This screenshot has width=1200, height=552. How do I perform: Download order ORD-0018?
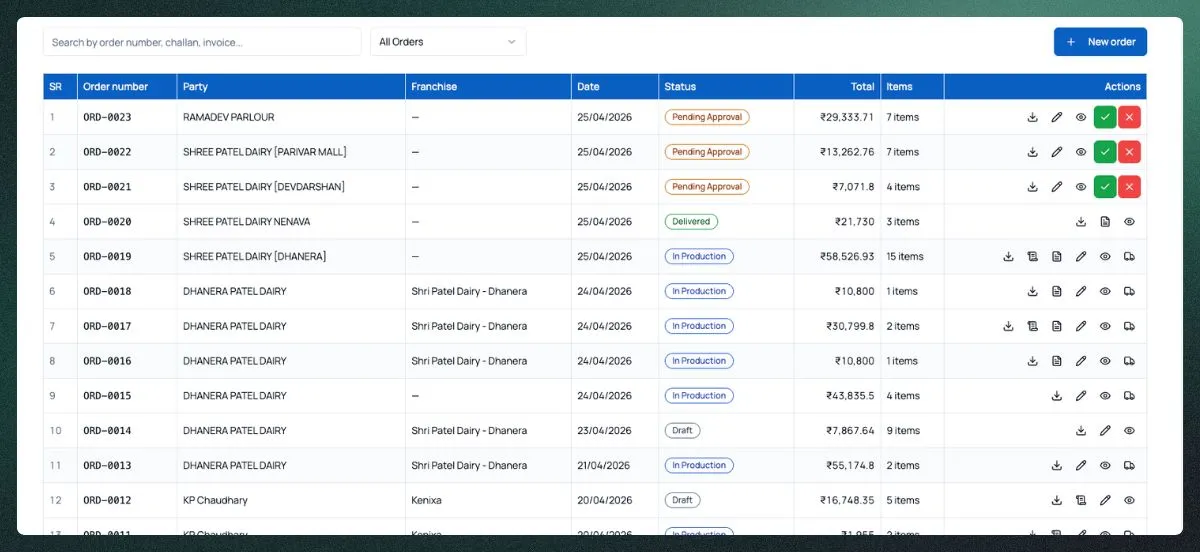(1032, 292)
